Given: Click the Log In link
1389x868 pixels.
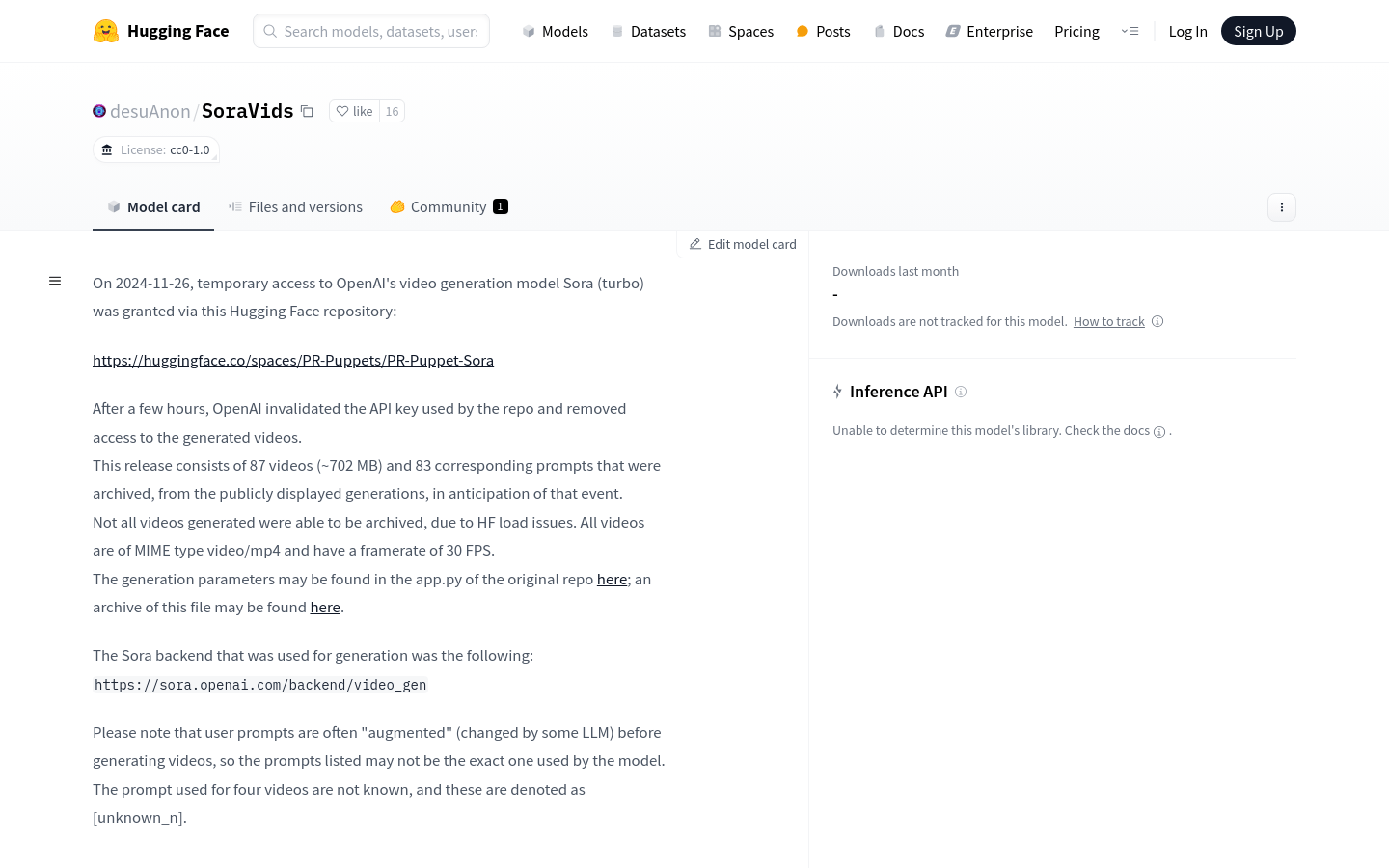Looking at the screenshot, I should (x=1187, y=31).
